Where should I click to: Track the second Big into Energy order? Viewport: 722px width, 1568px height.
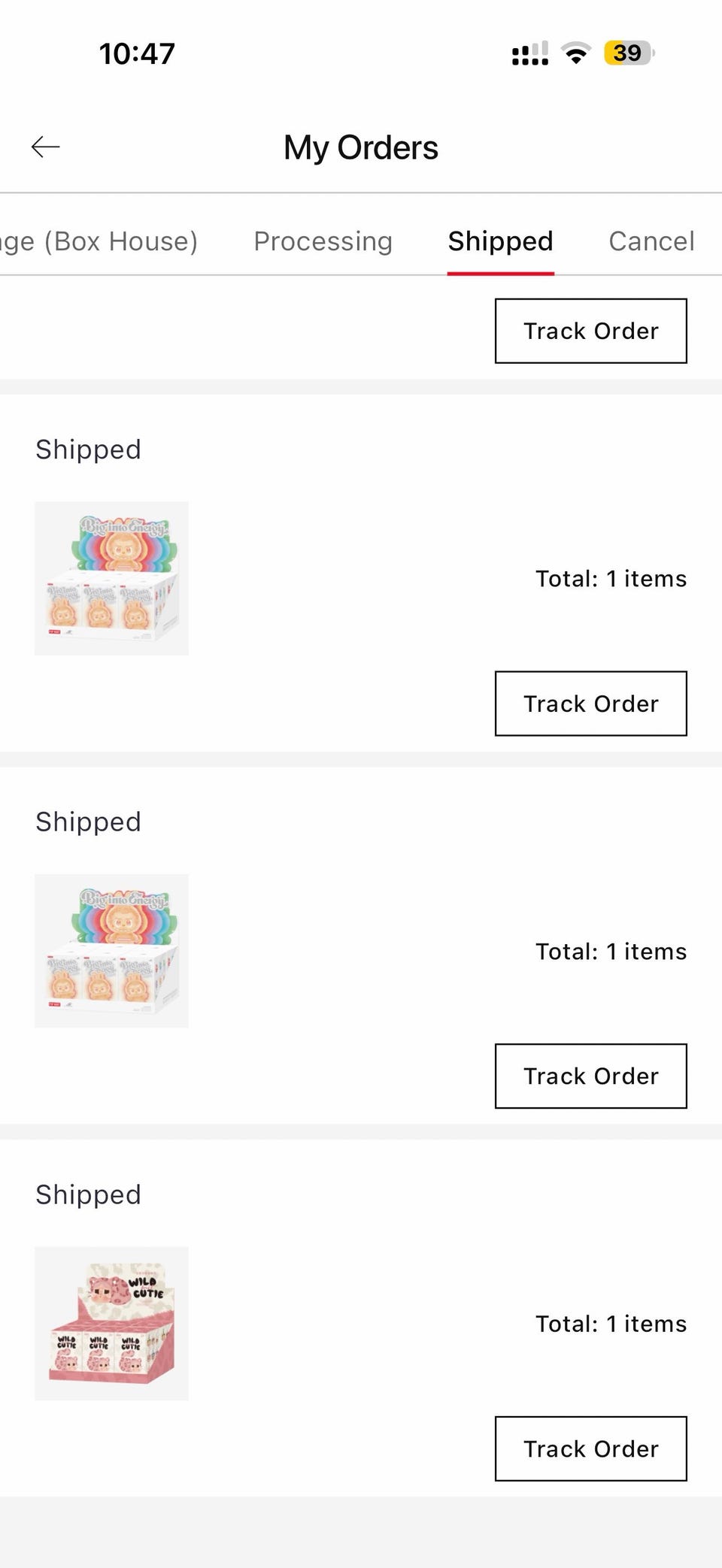point(590,1076)
